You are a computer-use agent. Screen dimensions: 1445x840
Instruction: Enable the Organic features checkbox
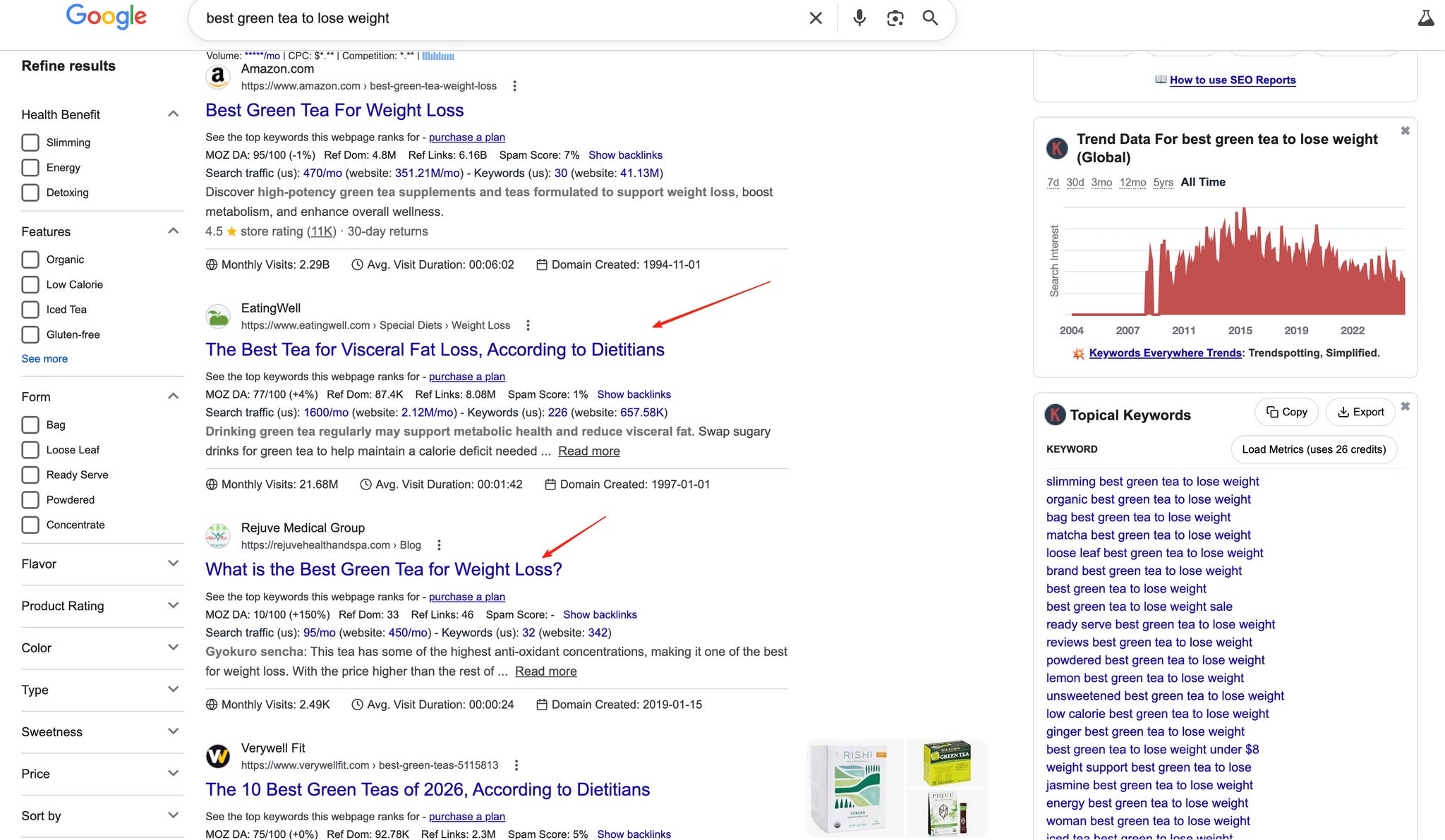tap(30, 260)
